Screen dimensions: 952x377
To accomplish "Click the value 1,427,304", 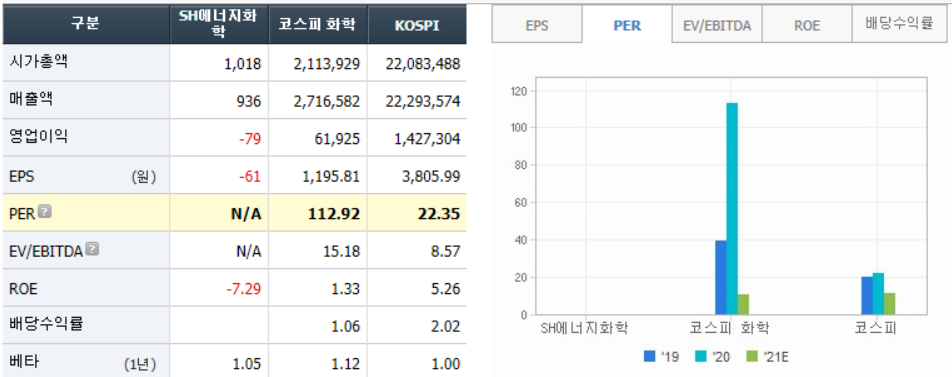I will coord(427,139).
